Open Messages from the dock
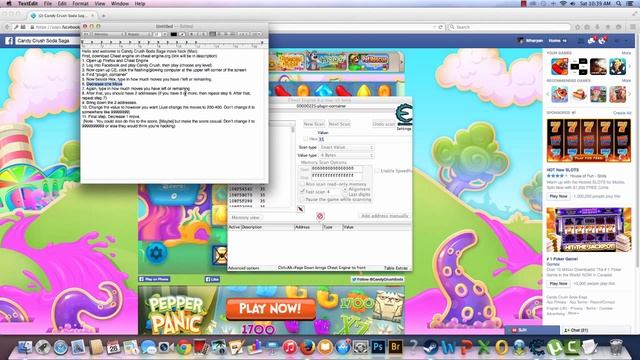The image size is (640, 360). pos(149,347)
